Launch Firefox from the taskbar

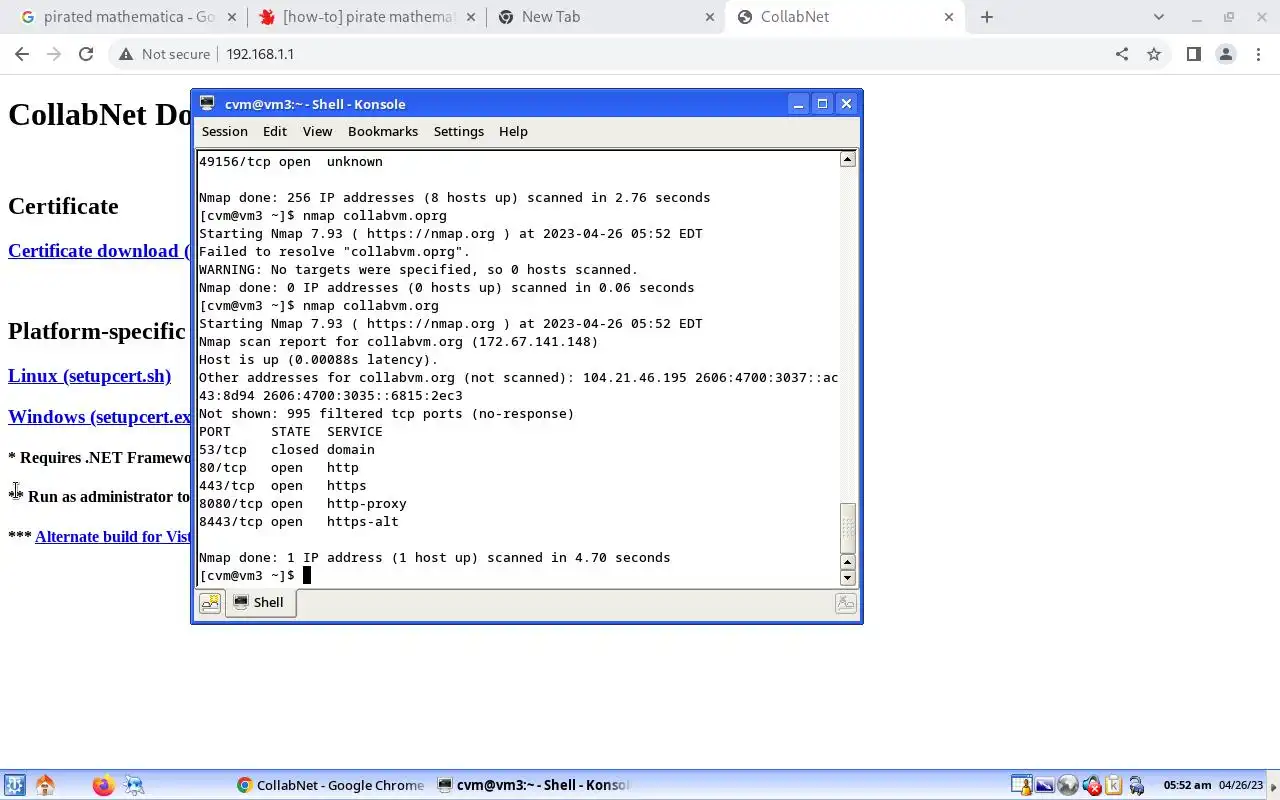point(103,785)
